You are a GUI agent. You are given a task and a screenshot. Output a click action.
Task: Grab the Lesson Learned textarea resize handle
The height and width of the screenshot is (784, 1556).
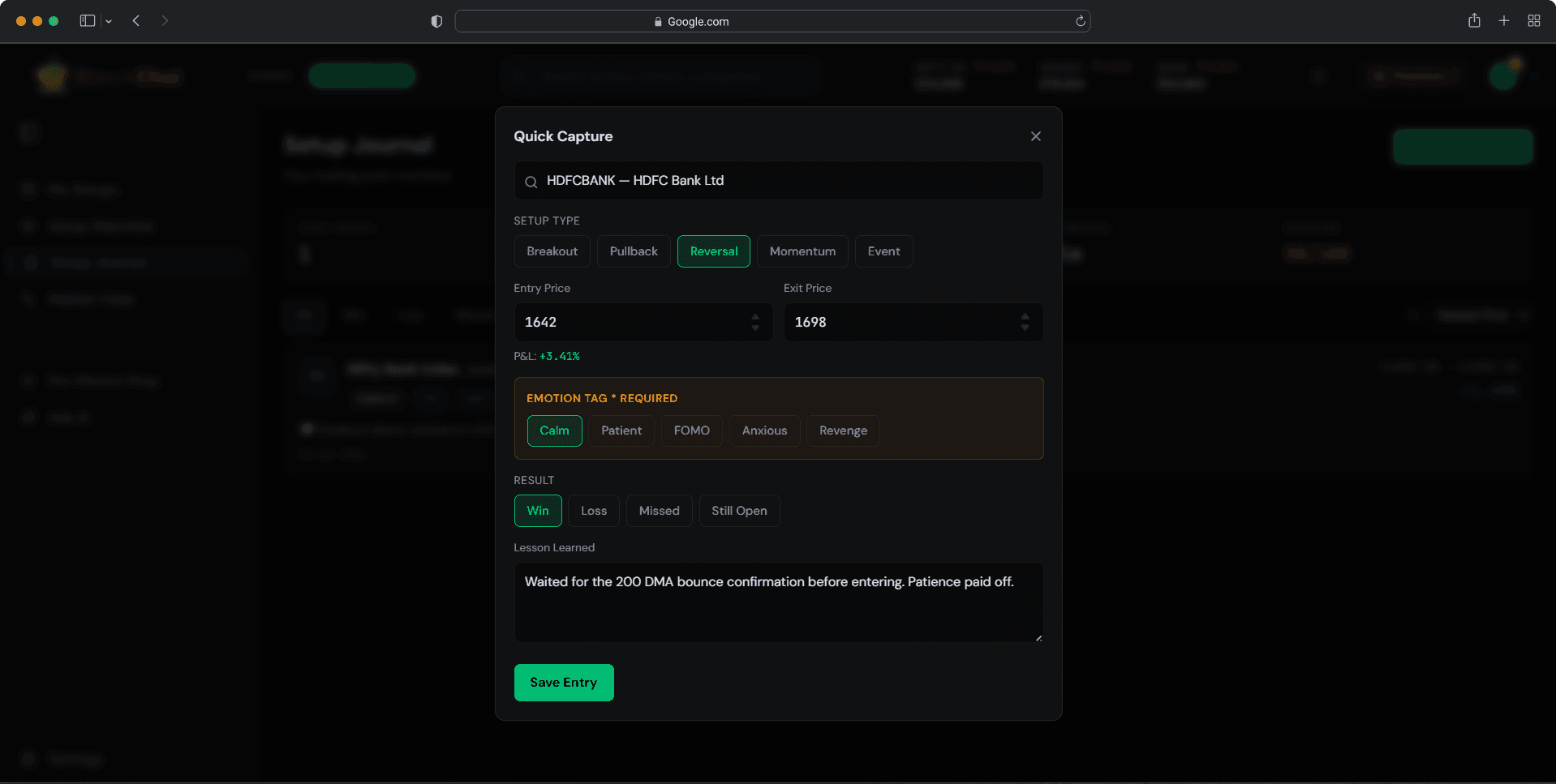click(1038, 637)
